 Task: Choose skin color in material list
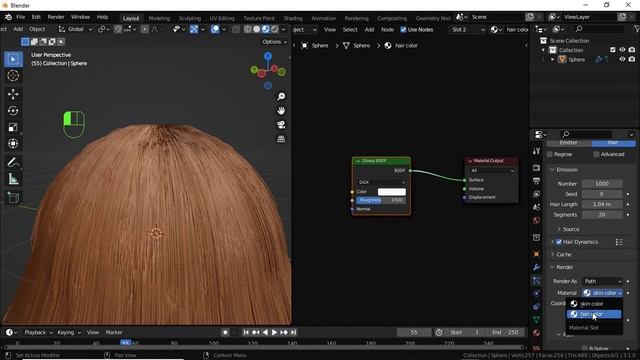point(594,304)
